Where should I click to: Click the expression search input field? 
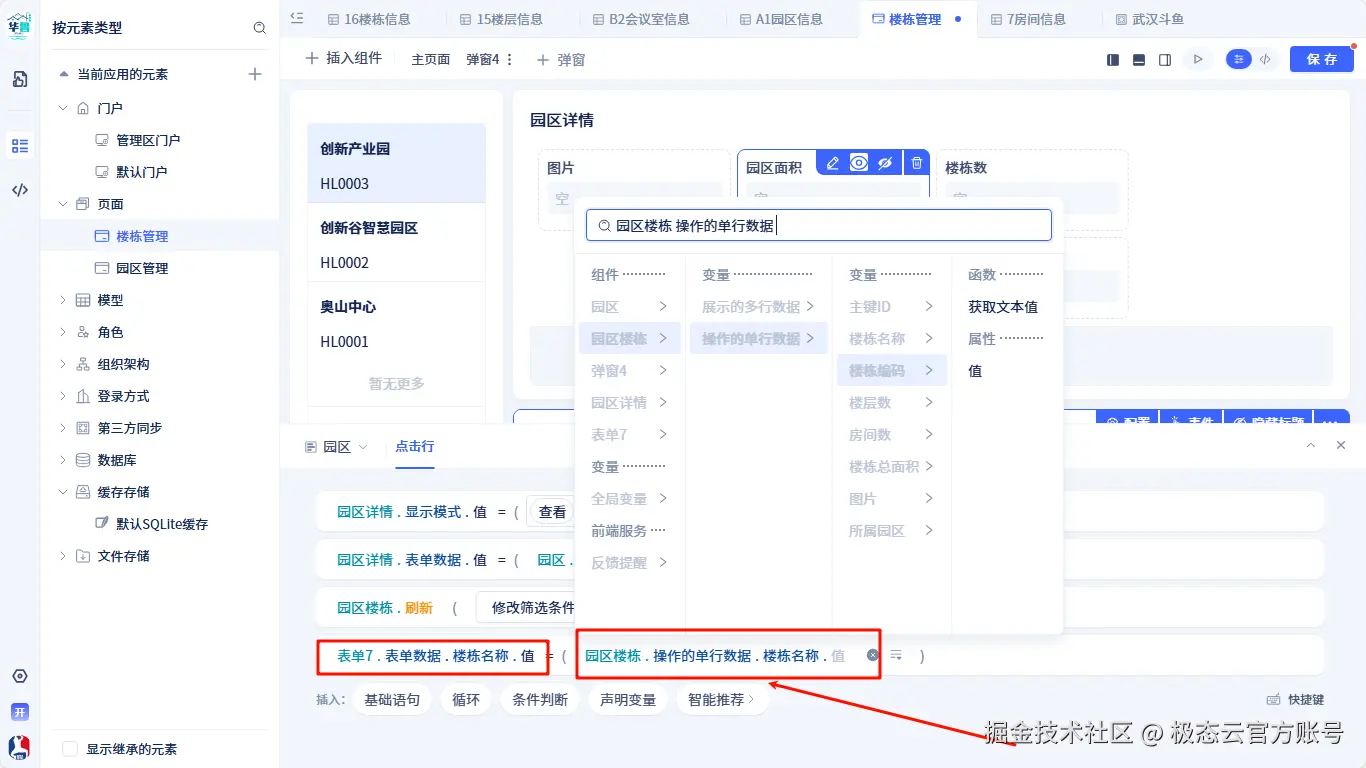point(818,225)
